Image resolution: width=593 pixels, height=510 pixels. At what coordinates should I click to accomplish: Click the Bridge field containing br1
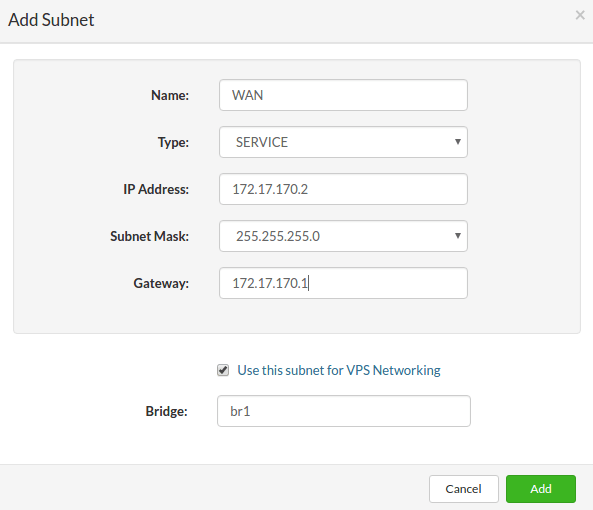point(344,411)
